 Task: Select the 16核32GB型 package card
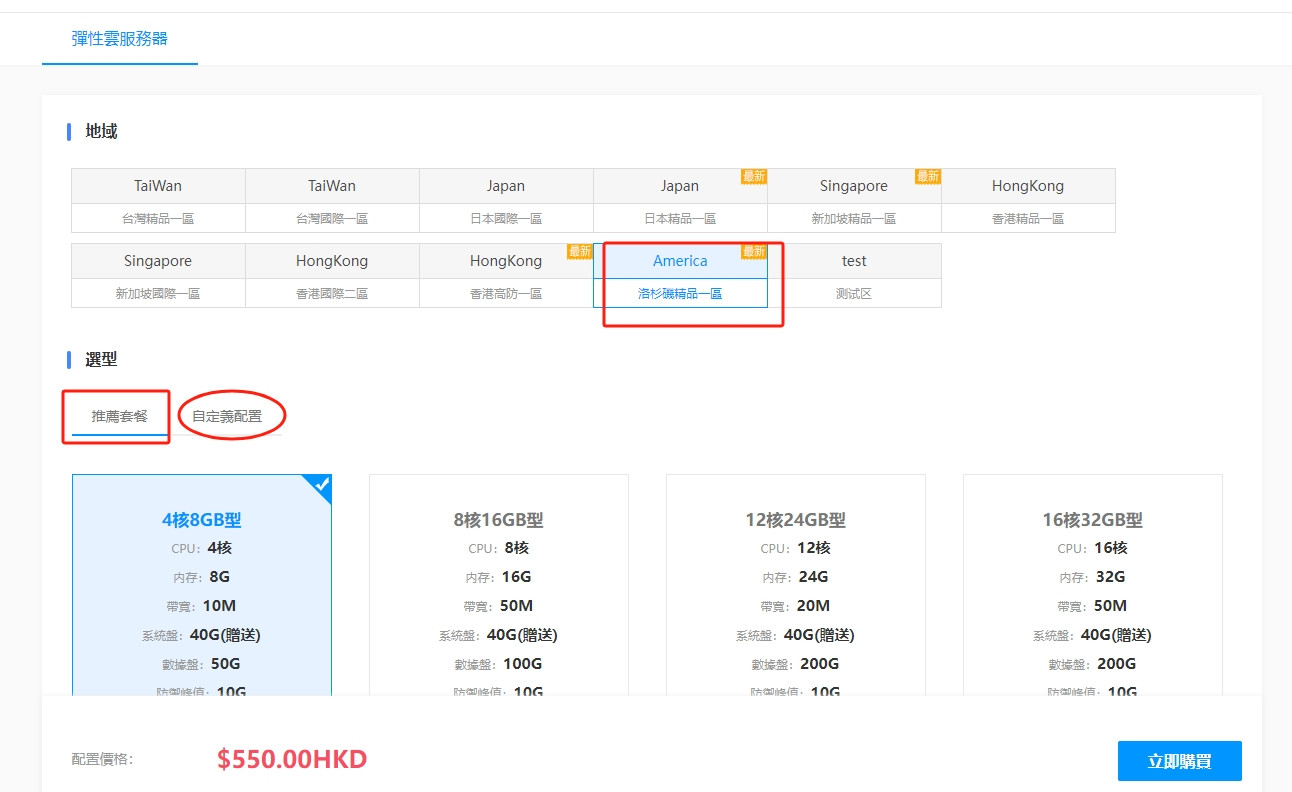[x=1093, y=585]
